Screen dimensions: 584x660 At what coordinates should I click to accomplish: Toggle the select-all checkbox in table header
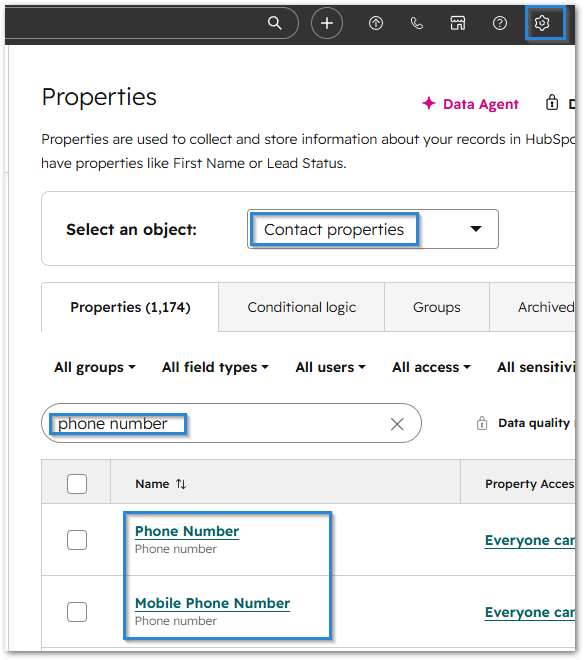point(77,484)
